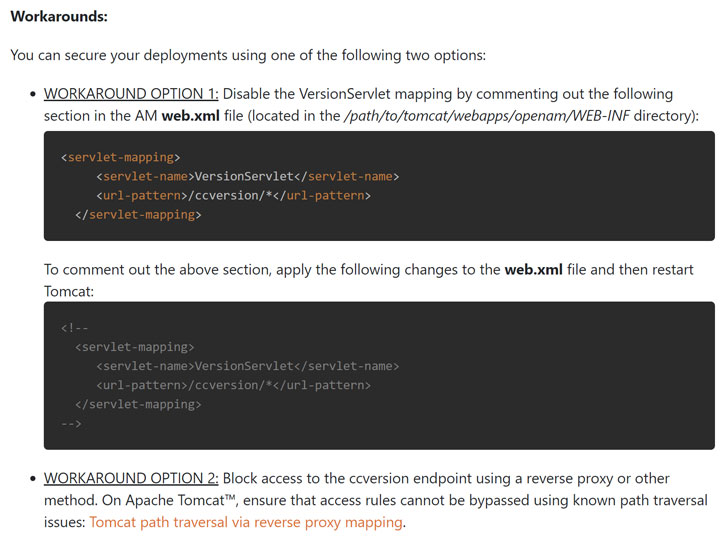The height and width of the screenshot is (536, 727).
Task: Click the second bullet point marker
Action: [x=32, y=479]
